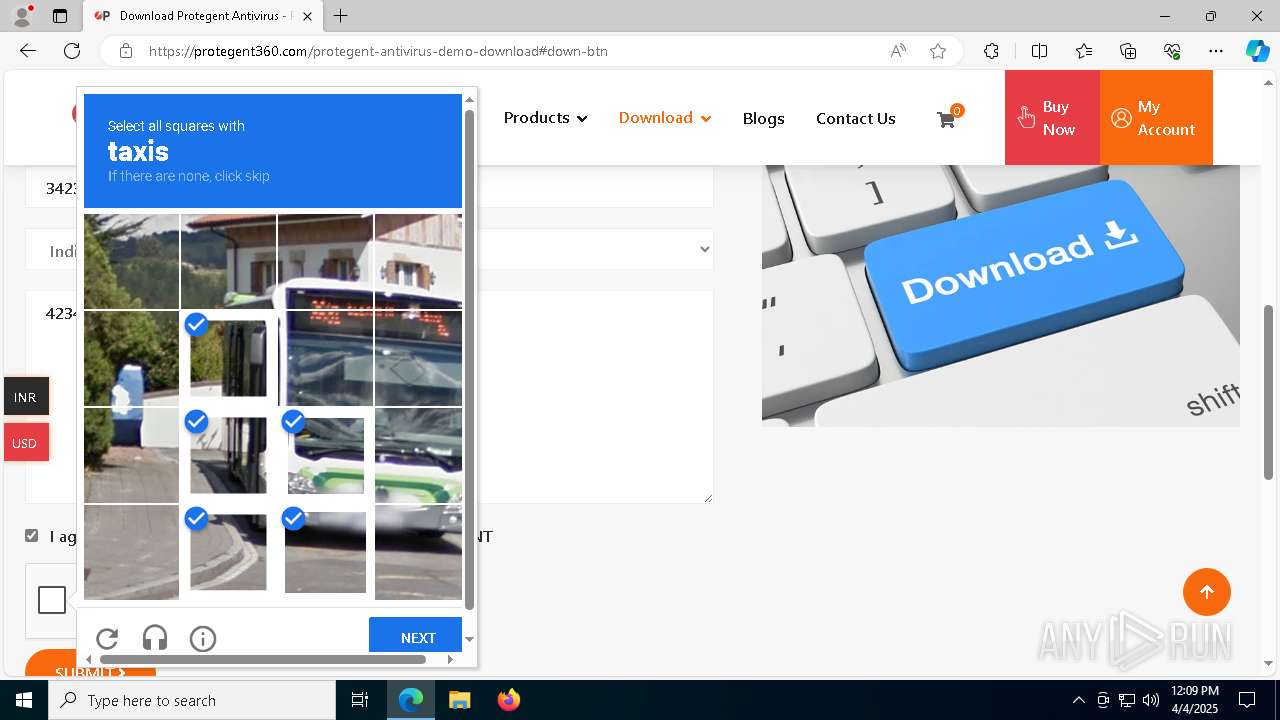Viewport: 1280px width, 720px height.
Task: Click the Buy Now button
Action: (1052, 118)
